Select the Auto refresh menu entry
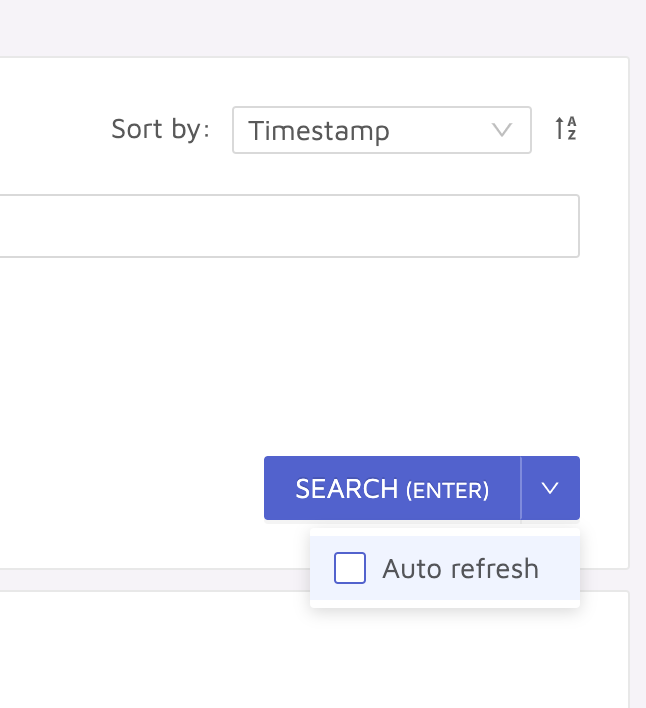This screenshot has height=708, width=646. 445,569
